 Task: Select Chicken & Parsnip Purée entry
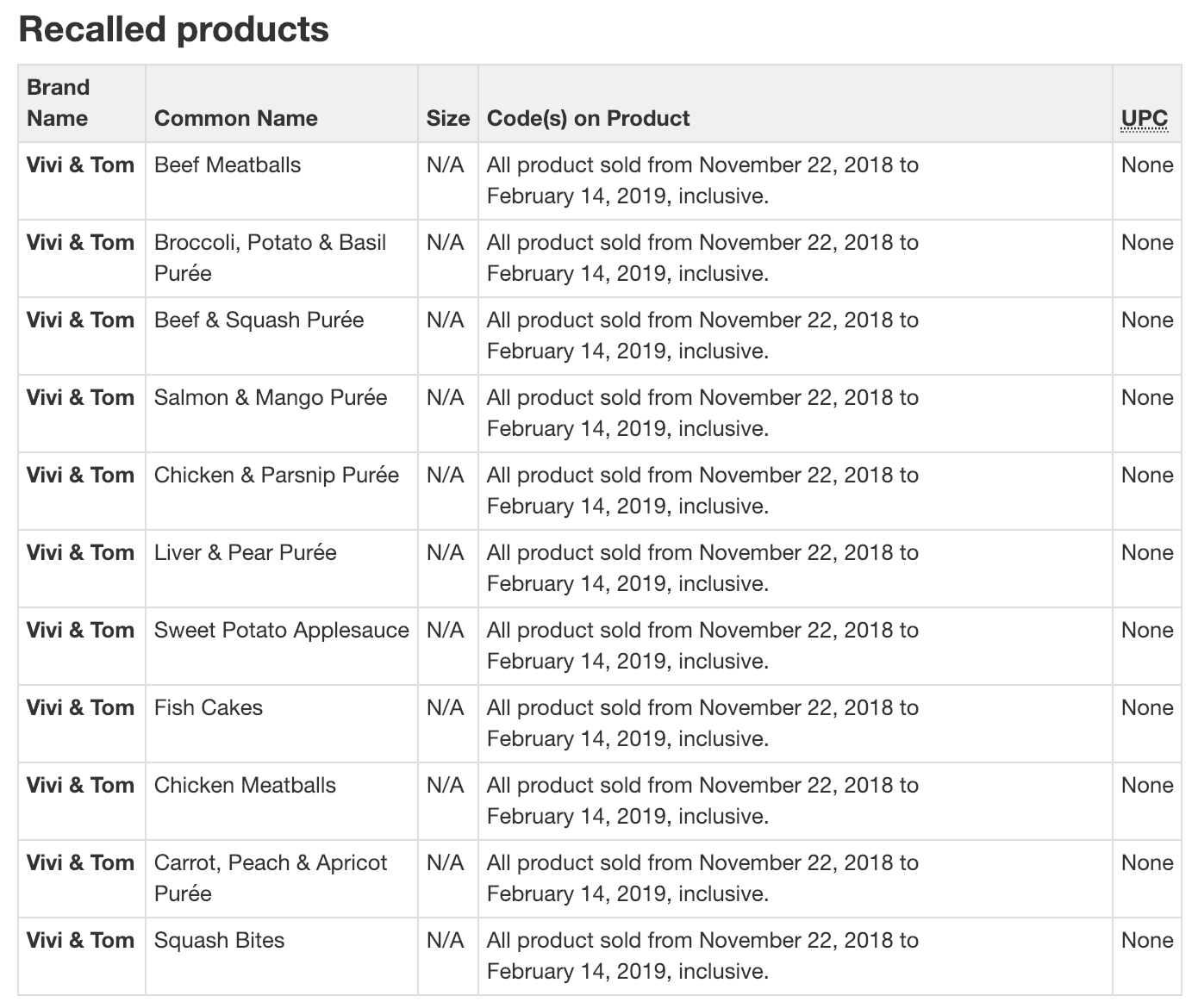(277, 475)
